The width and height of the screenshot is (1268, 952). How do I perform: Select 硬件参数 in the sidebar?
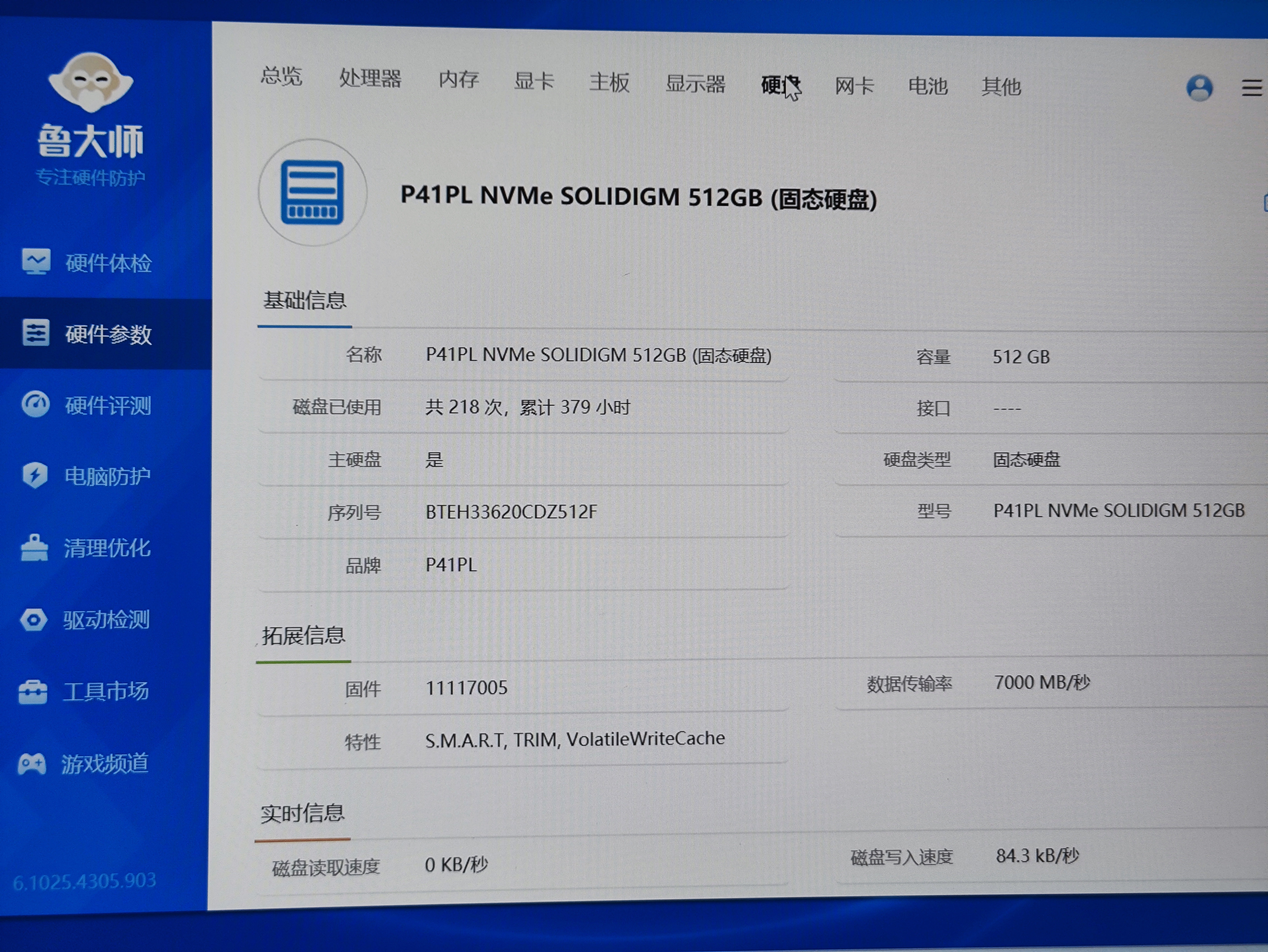[108, 334]
